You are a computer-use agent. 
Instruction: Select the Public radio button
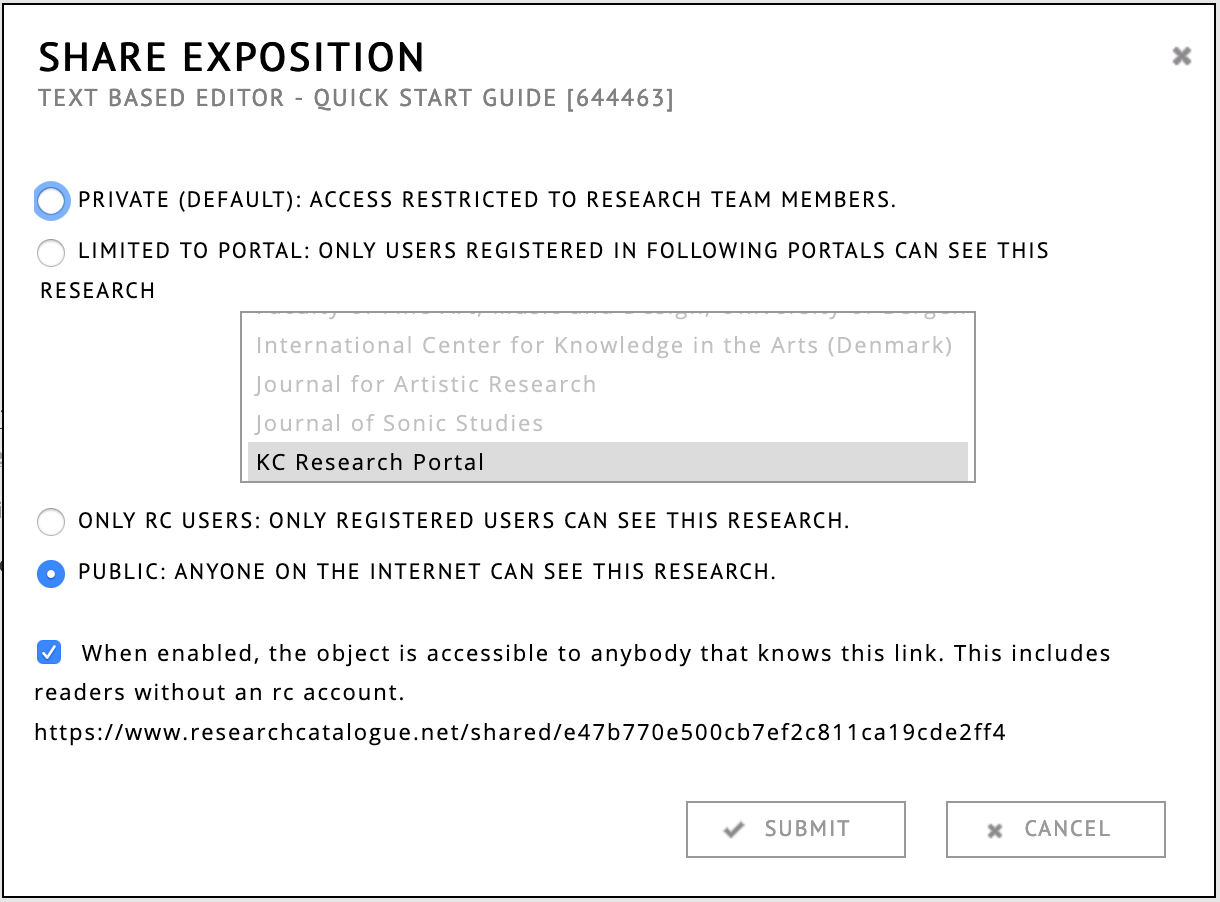(51, 573)
